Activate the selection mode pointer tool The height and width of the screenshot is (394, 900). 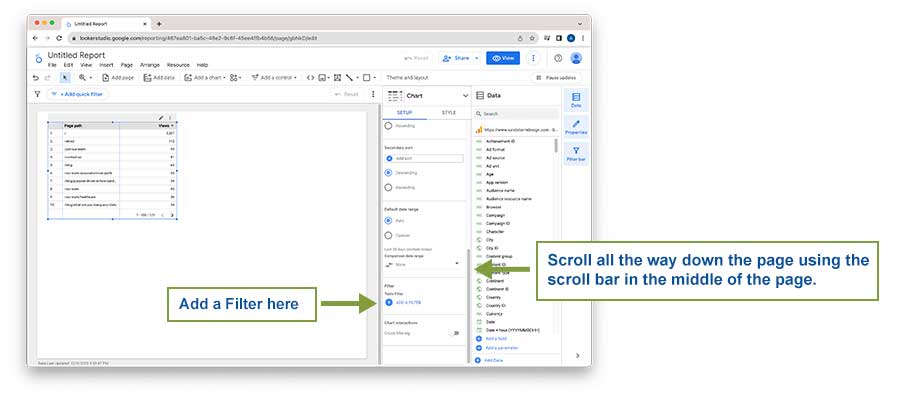(65, 78)
